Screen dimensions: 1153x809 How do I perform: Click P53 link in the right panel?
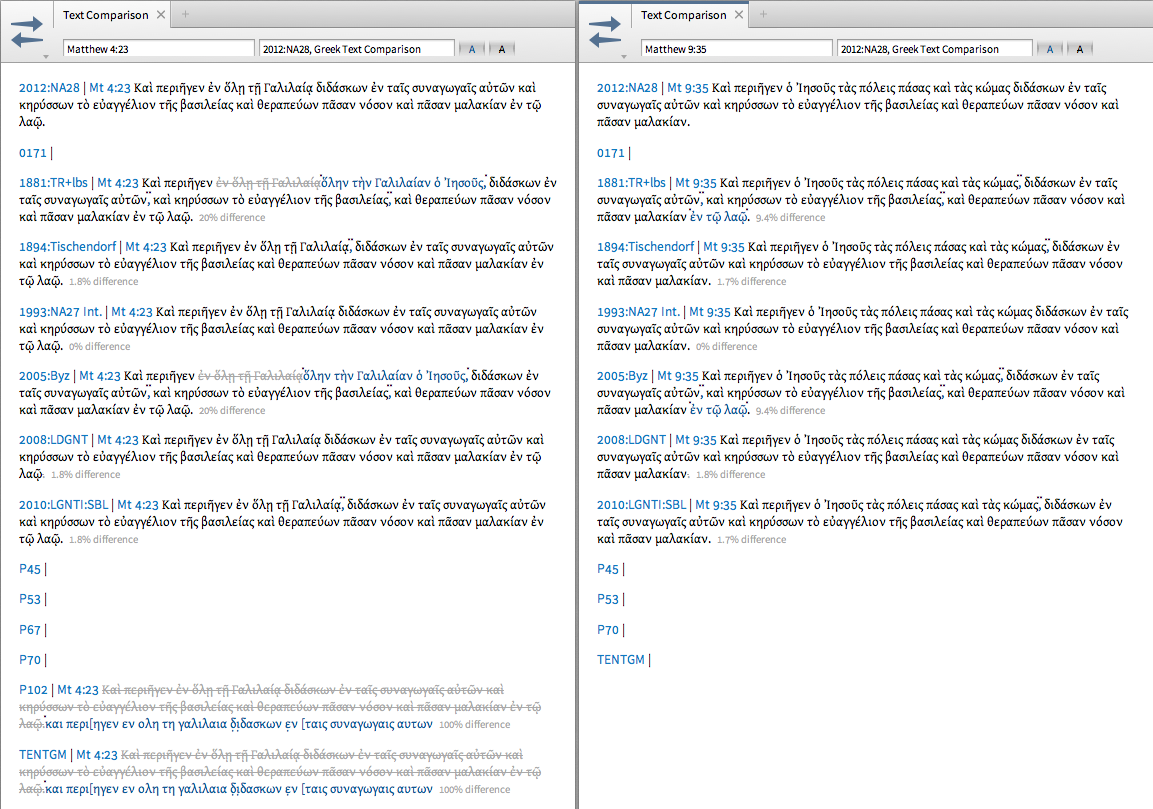(608, 599)
